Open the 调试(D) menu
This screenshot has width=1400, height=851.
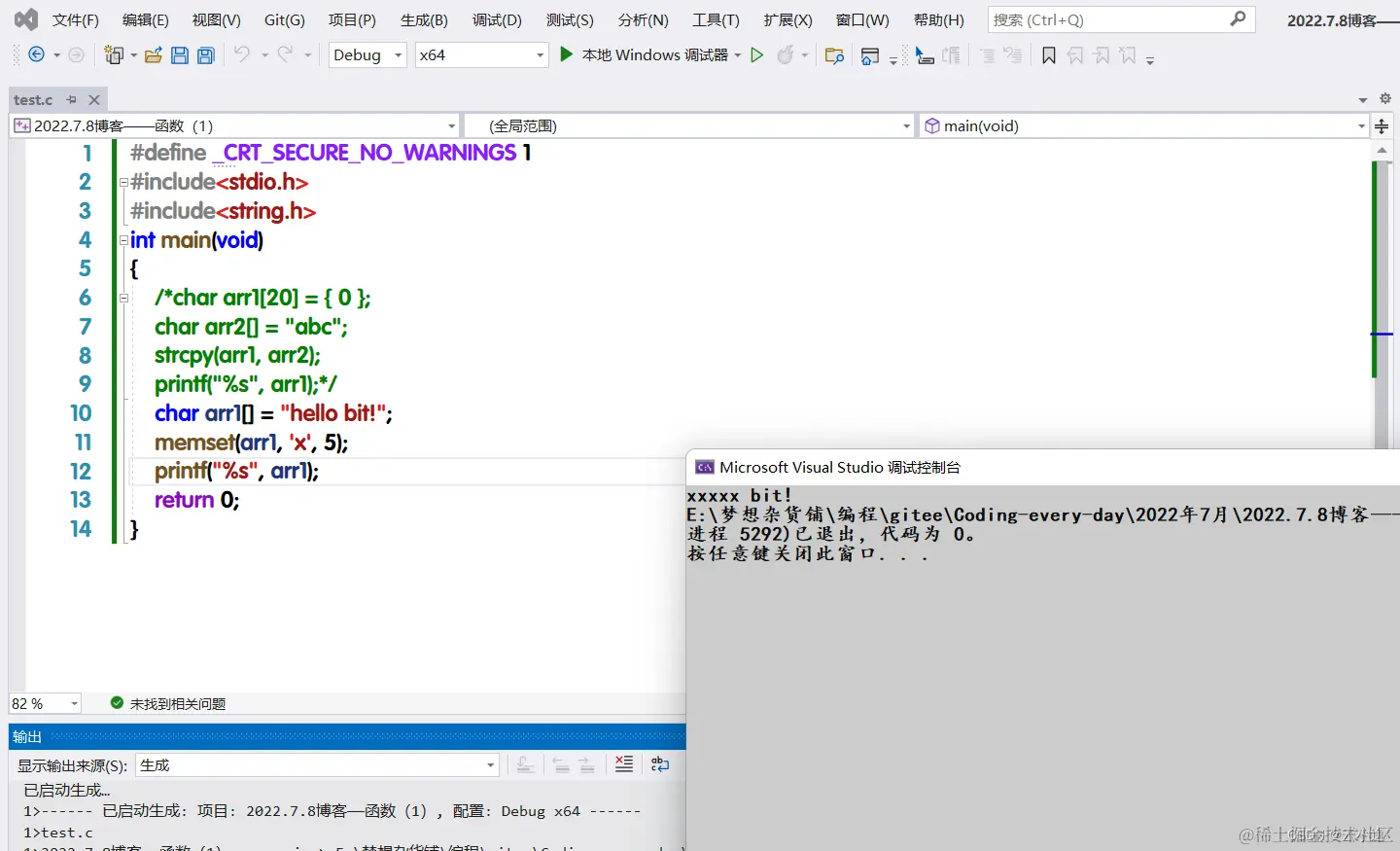coord(497,19)
